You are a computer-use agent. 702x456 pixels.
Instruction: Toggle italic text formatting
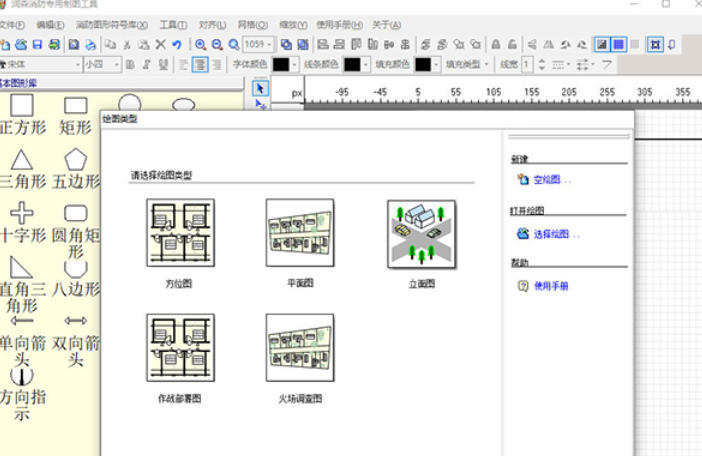pyautogui.click(x=146, y=65)
